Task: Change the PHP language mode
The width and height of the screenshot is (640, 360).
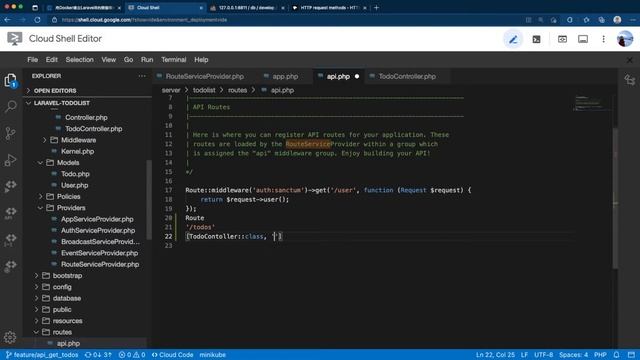Action: [x=600, y=355]
